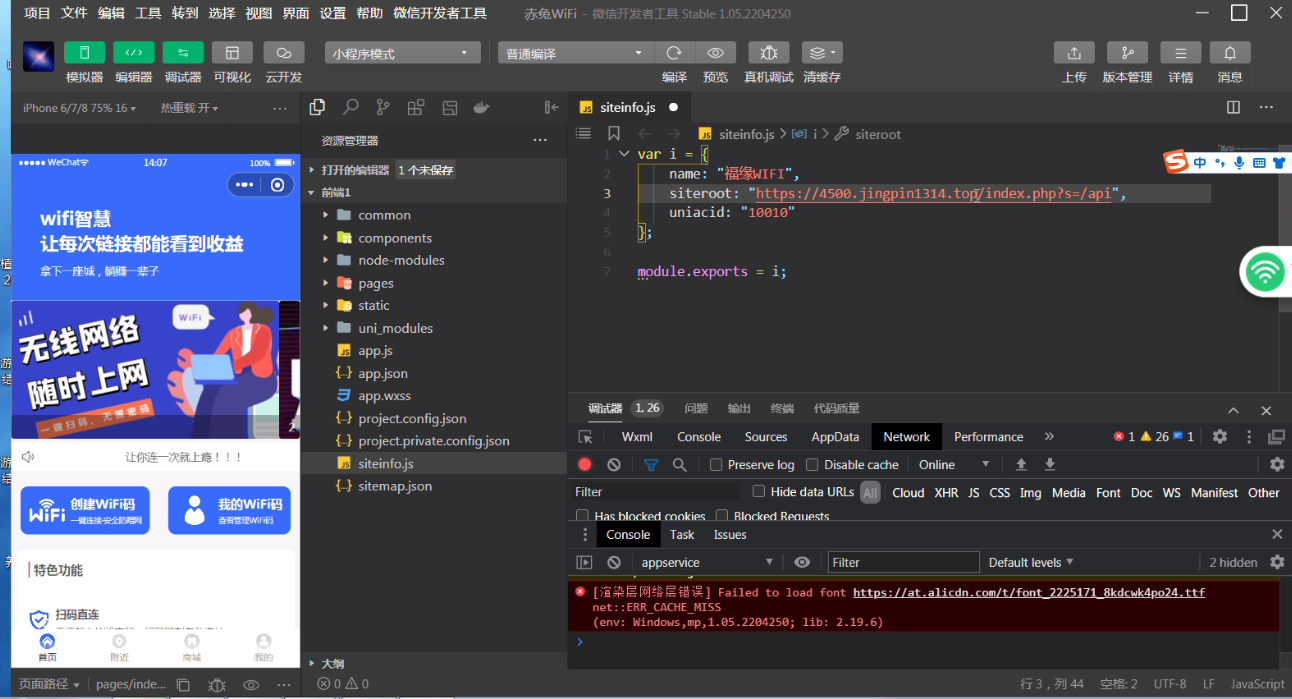Toggle Blocked Requests checkbox
Image resolution: width=1292 pixels, height=699 pixels.
point(721,516)
